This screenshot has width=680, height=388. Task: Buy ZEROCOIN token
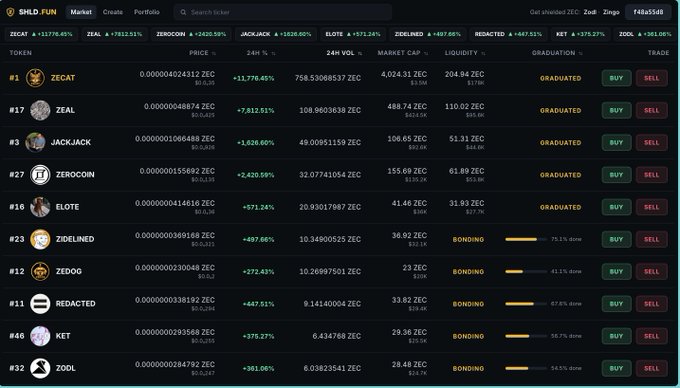point(616,175)
